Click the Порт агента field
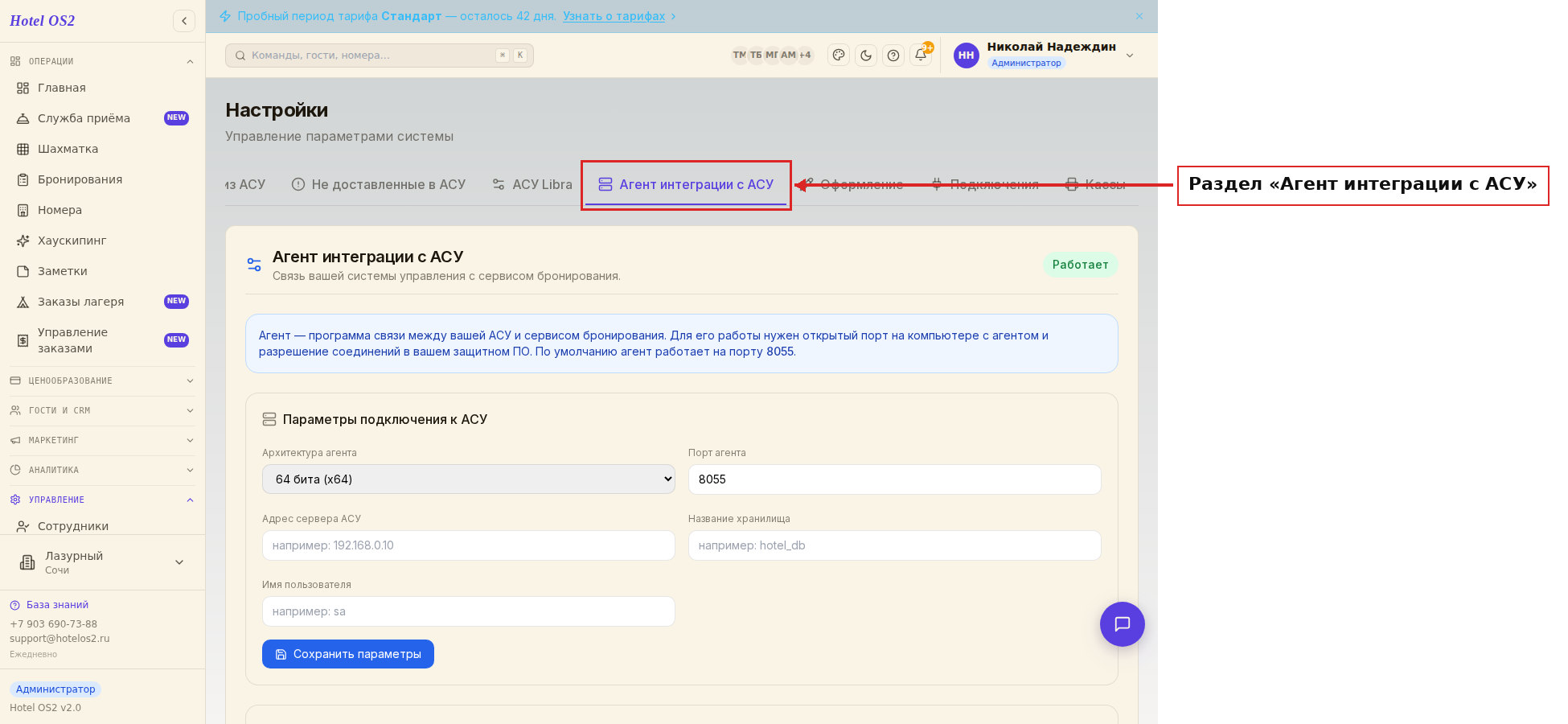Image resolution: width=1568 pixels, height=724 pixels. pos(894,479)
